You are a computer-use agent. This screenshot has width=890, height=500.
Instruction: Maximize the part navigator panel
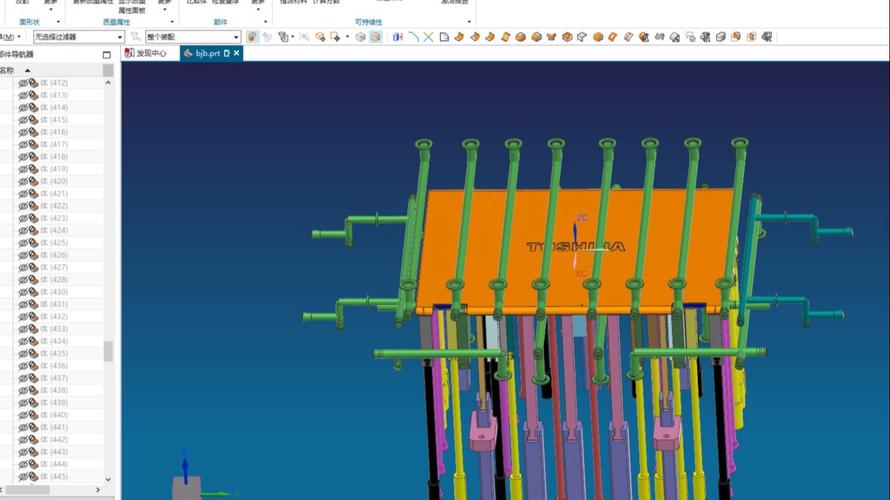point(107,55)
